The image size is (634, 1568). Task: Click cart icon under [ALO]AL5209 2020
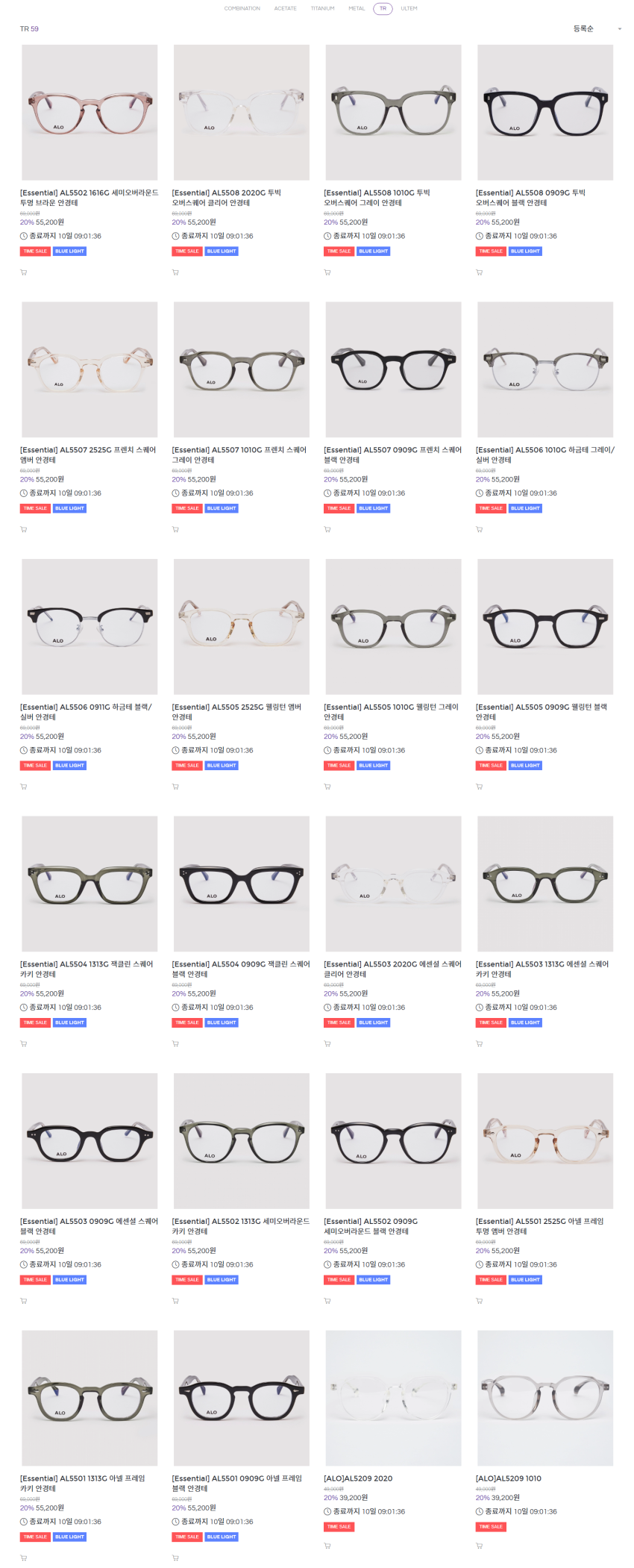click(x=327, y=1546)
